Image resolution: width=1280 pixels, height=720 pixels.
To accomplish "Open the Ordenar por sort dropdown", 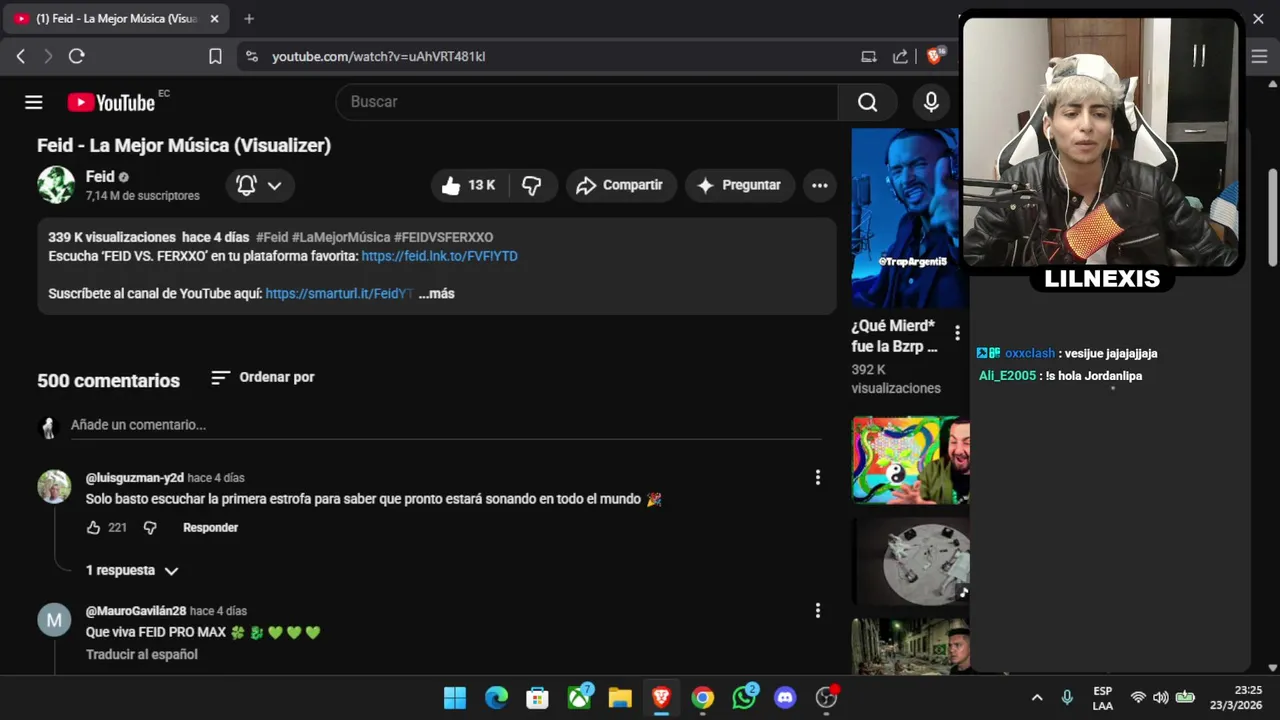I will [x=263, y=377].
